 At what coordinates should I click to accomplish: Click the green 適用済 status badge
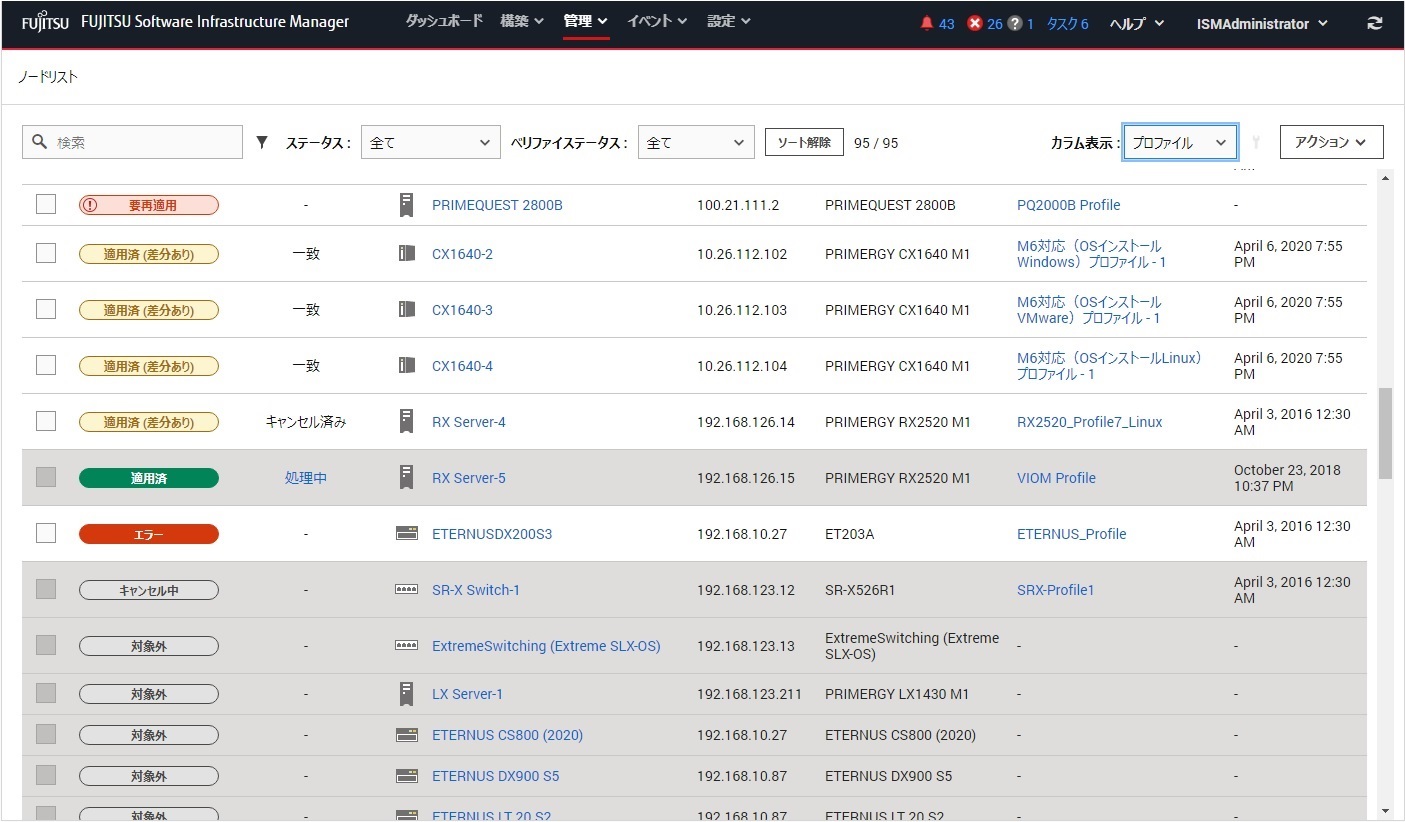[149, 478]
